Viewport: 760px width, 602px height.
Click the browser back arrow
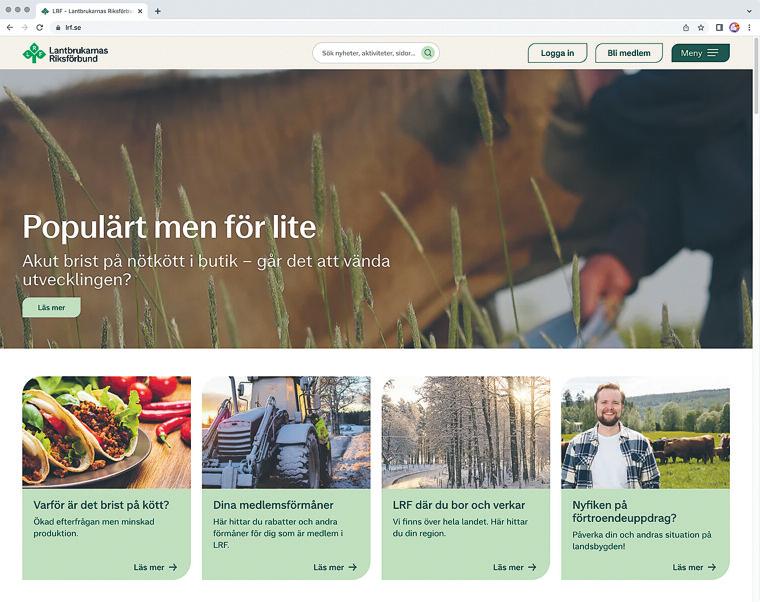(10, 28)
